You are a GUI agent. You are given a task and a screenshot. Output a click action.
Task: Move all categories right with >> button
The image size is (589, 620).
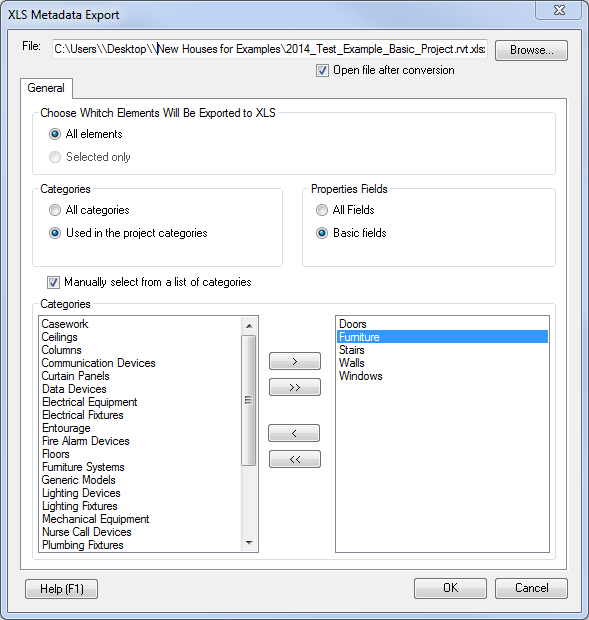[x=294, y=387]
